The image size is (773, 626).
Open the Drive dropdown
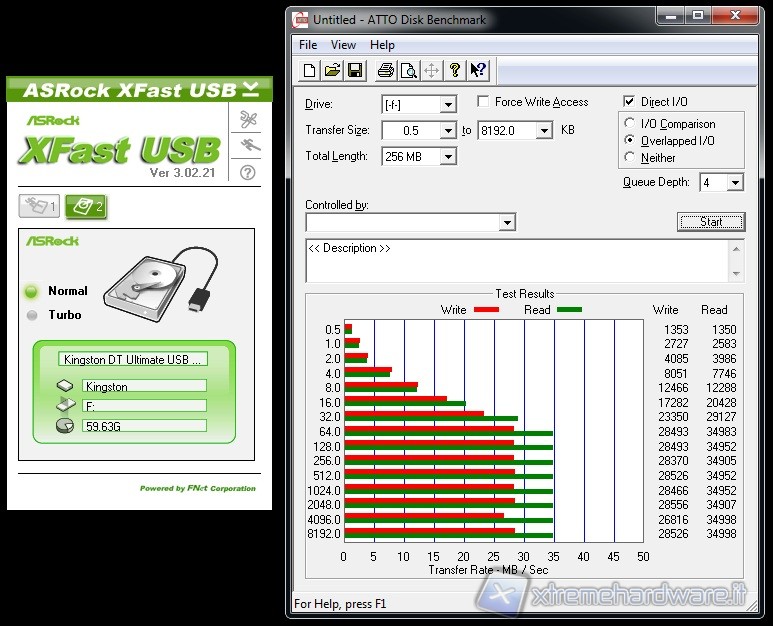[x=447, y=104]
